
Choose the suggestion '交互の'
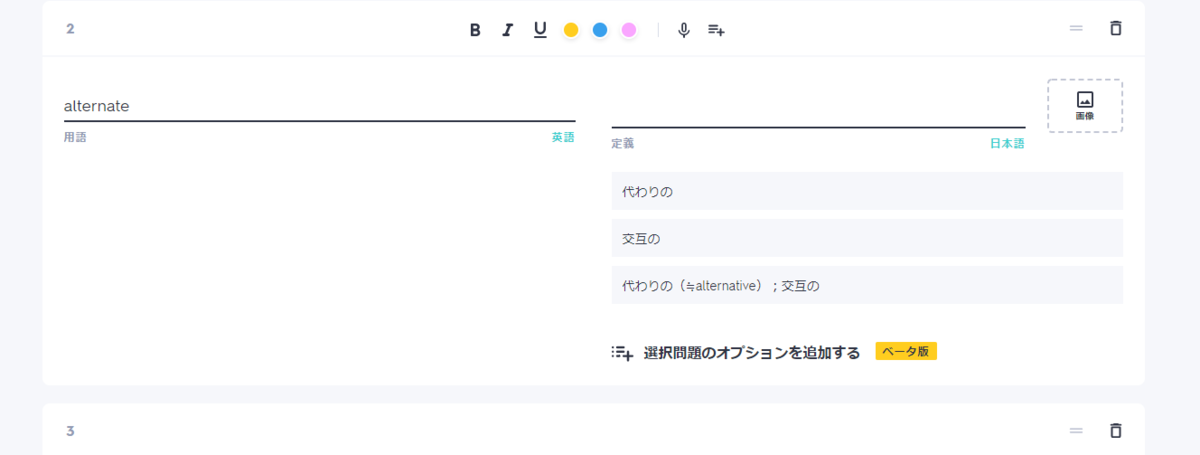click(x=867, y=238)
